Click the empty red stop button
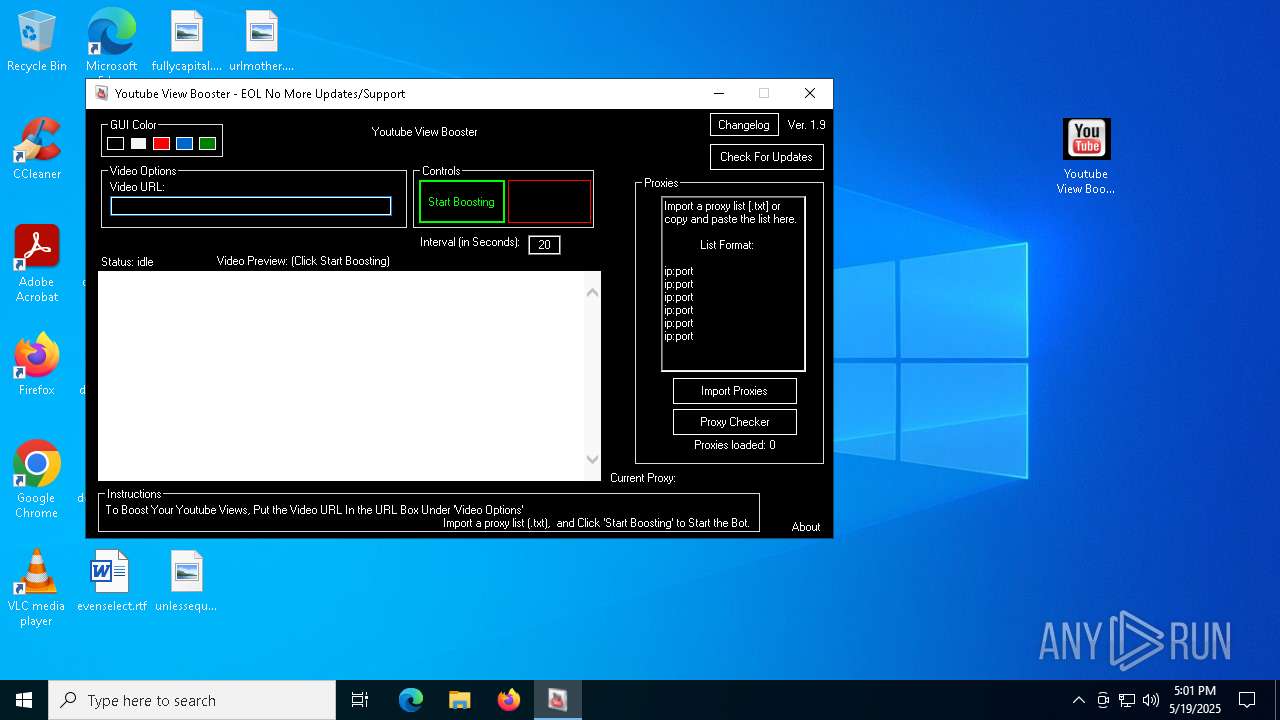Image resolution: width=1280 pixels, height=720 pixels. (550, 202)
